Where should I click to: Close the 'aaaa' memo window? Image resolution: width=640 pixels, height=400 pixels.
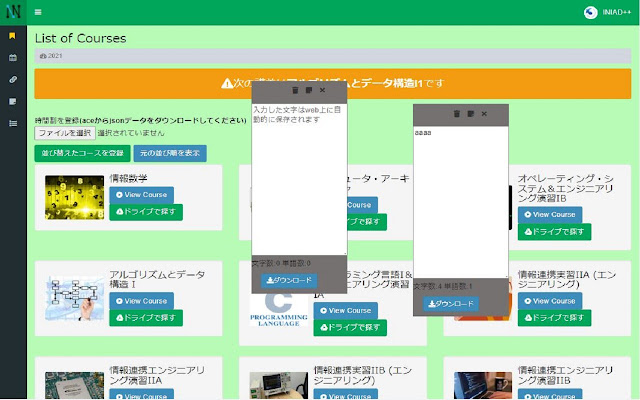point(484,114)
